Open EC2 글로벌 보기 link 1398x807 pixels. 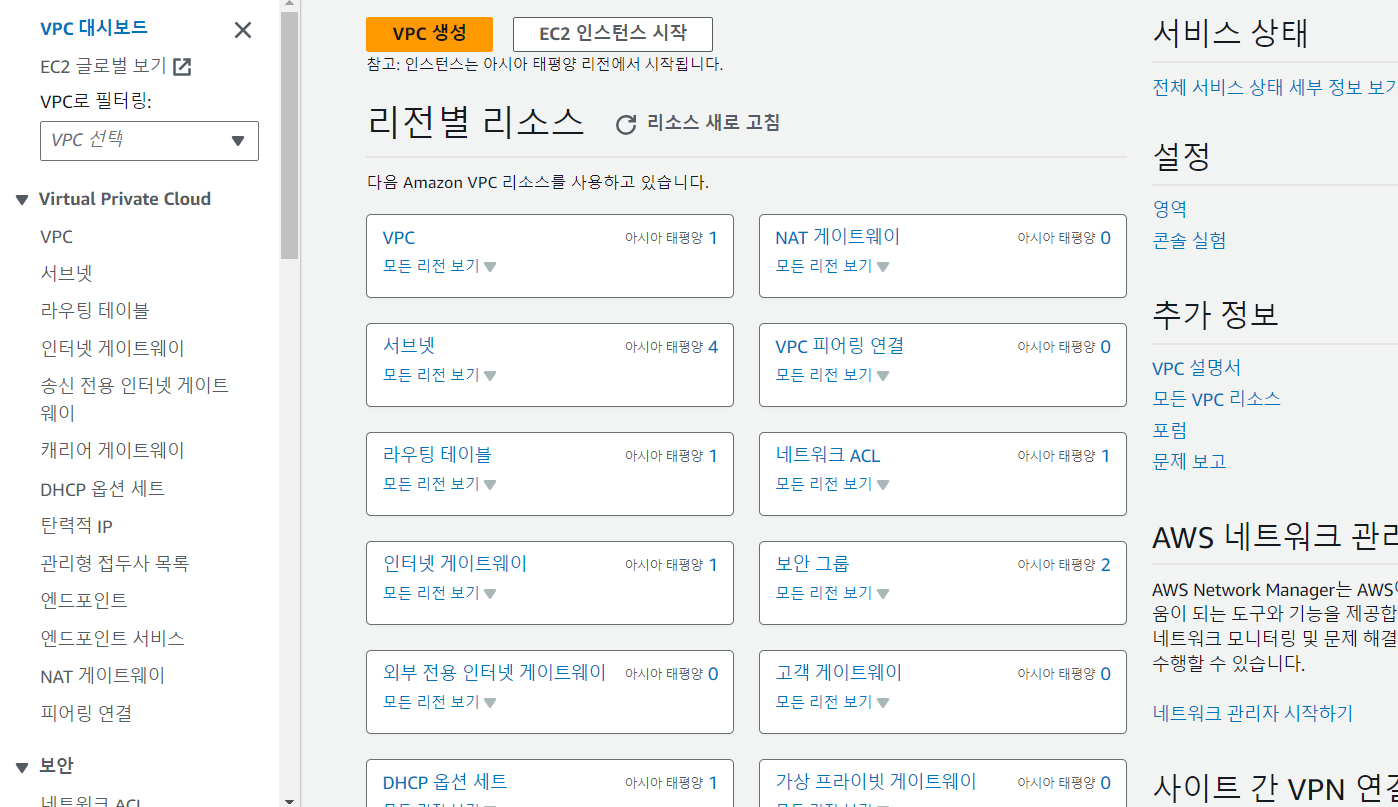click(x=103, y=67)
